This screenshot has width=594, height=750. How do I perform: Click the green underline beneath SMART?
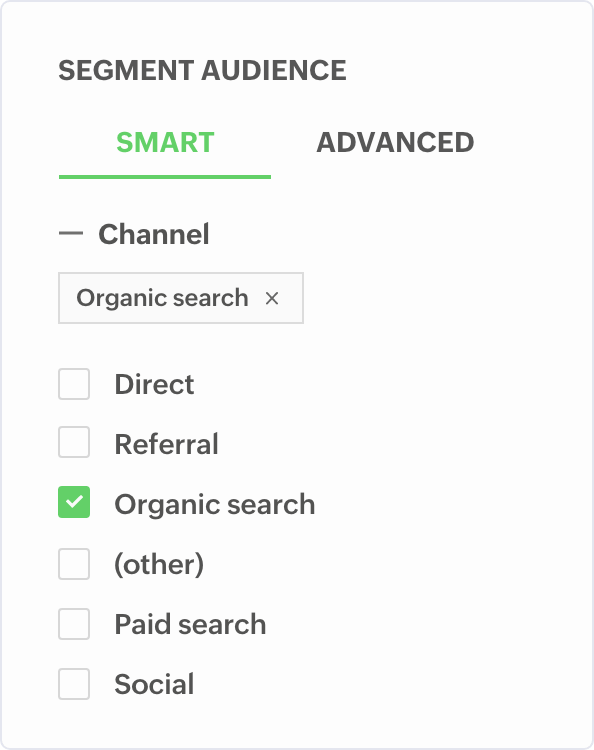pos(165,177)
